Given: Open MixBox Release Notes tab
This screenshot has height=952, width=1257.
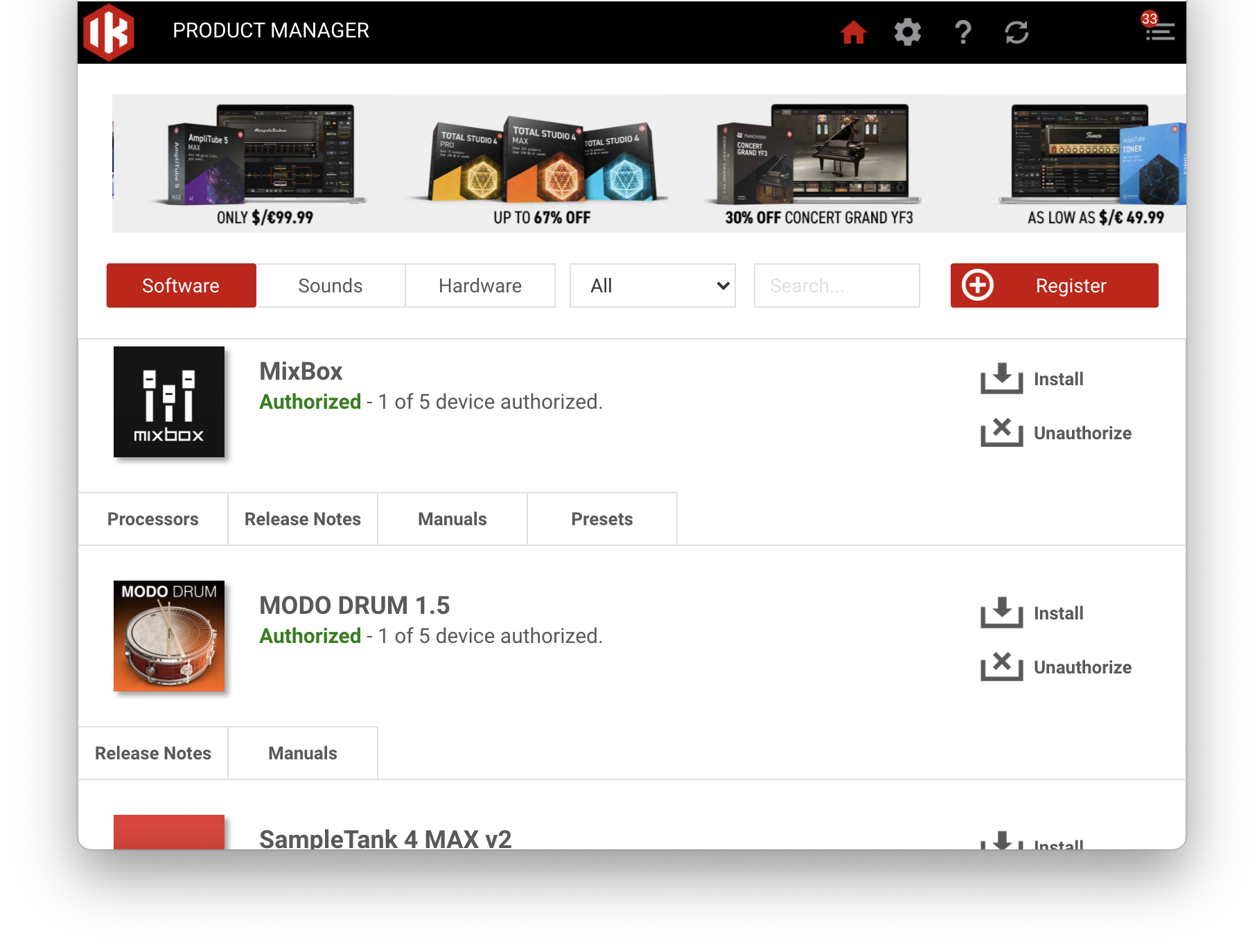Looking at the screenshot, I should pos(303,519).
